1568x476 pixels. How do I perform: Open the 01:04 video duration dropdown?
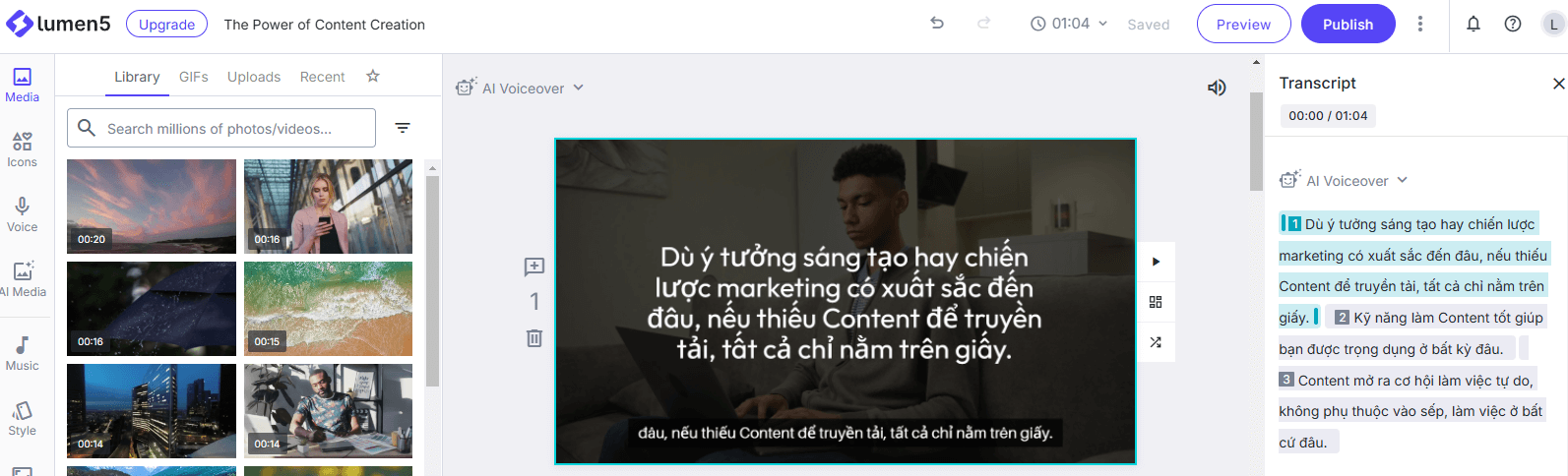tap(1069, 24)
